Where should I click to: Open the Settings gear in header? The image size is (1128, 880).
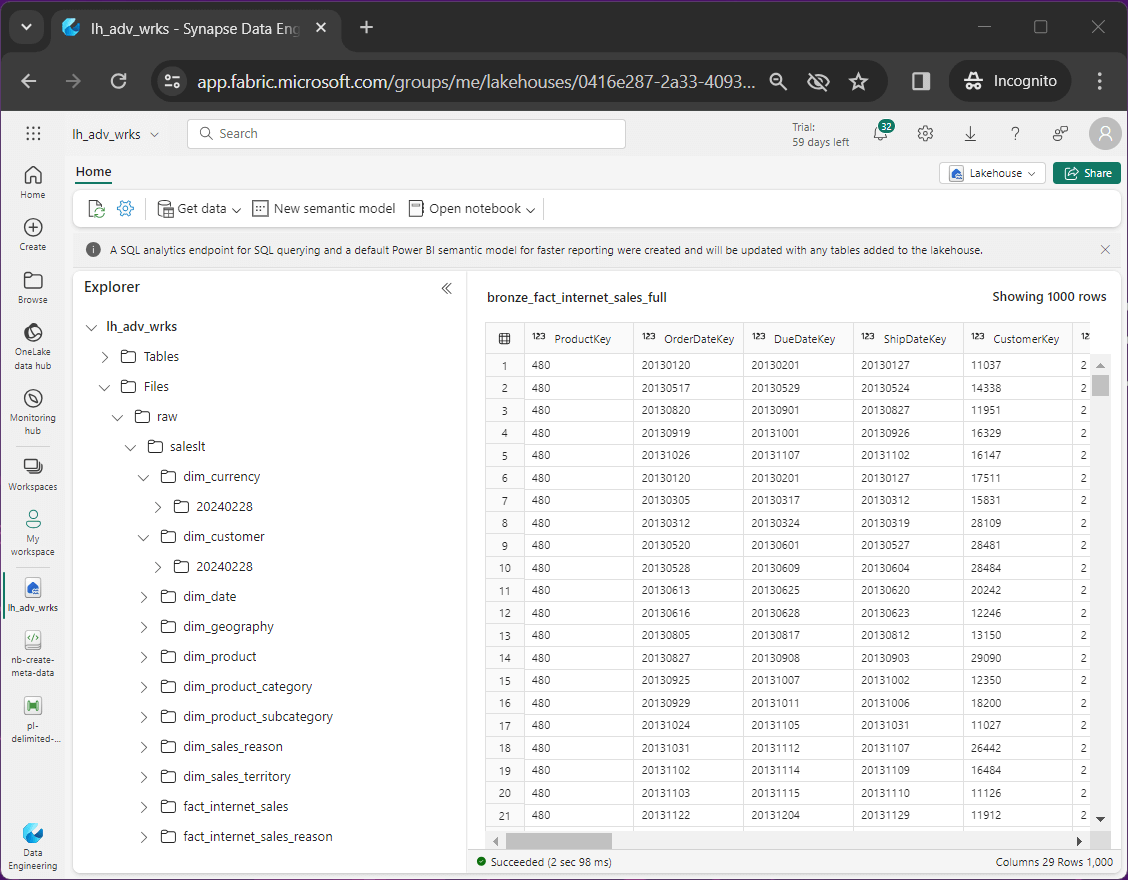925,134
